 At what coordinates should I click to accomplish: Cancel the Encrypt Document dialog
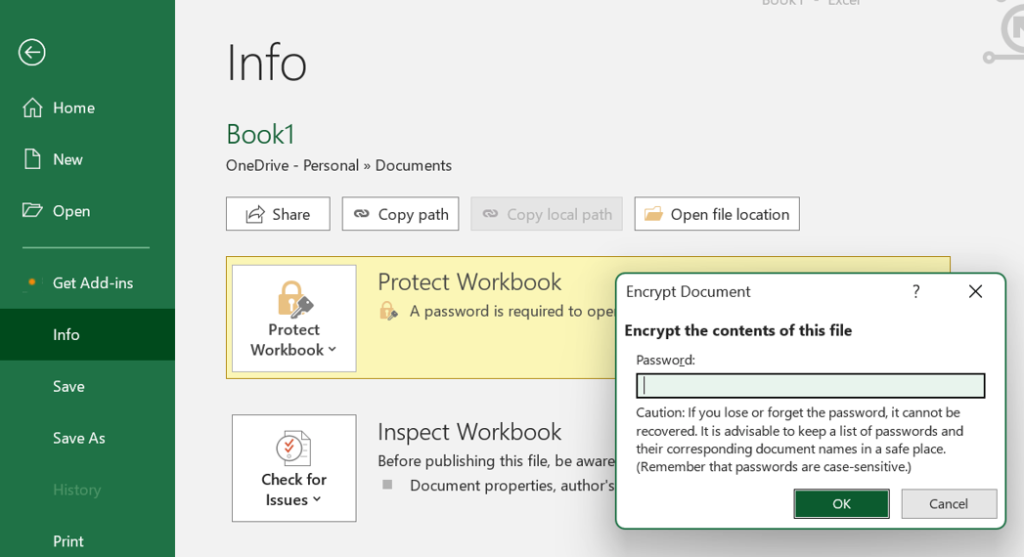[x=948, y=504]
